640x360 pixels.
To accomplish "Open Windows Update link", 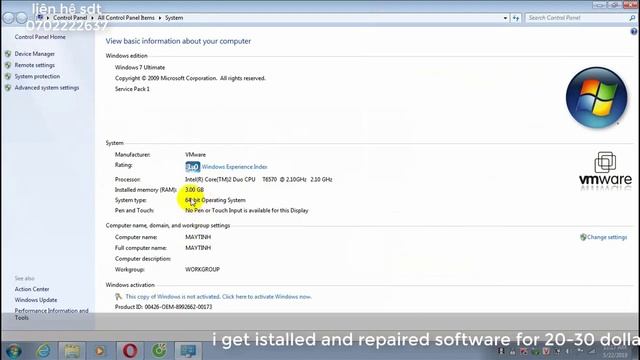I will [36, 300].
